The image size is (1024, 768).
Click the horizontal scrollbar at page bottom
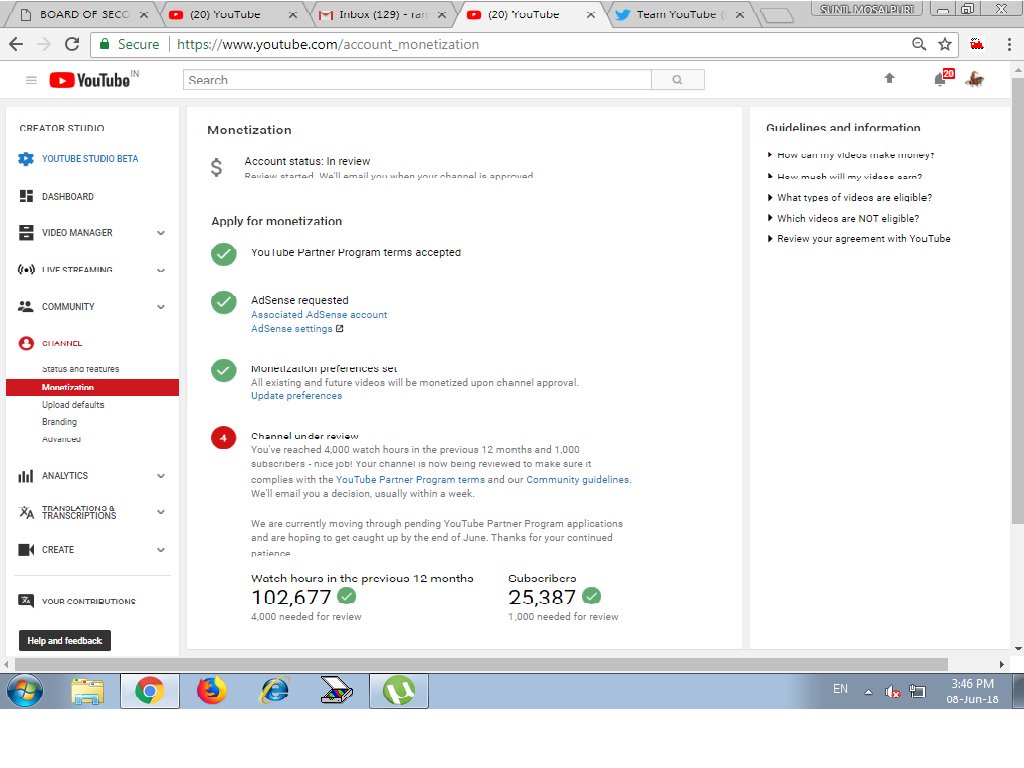pyautogui.click(x=481, y=664)
